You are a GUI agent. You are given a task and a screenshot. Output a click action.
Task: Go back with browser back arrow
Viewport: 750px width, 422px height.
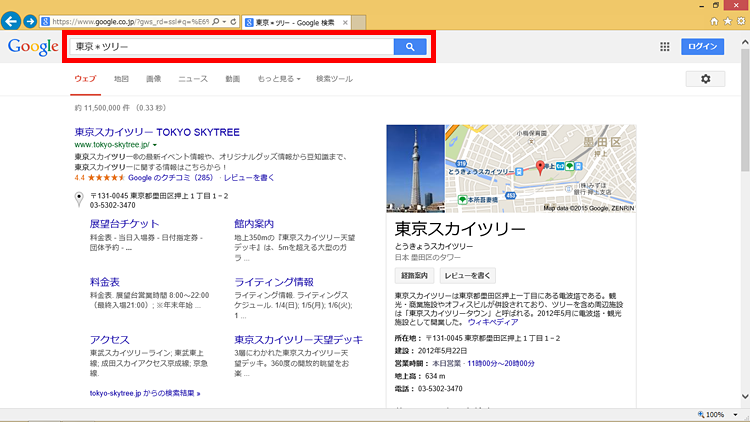12,20
